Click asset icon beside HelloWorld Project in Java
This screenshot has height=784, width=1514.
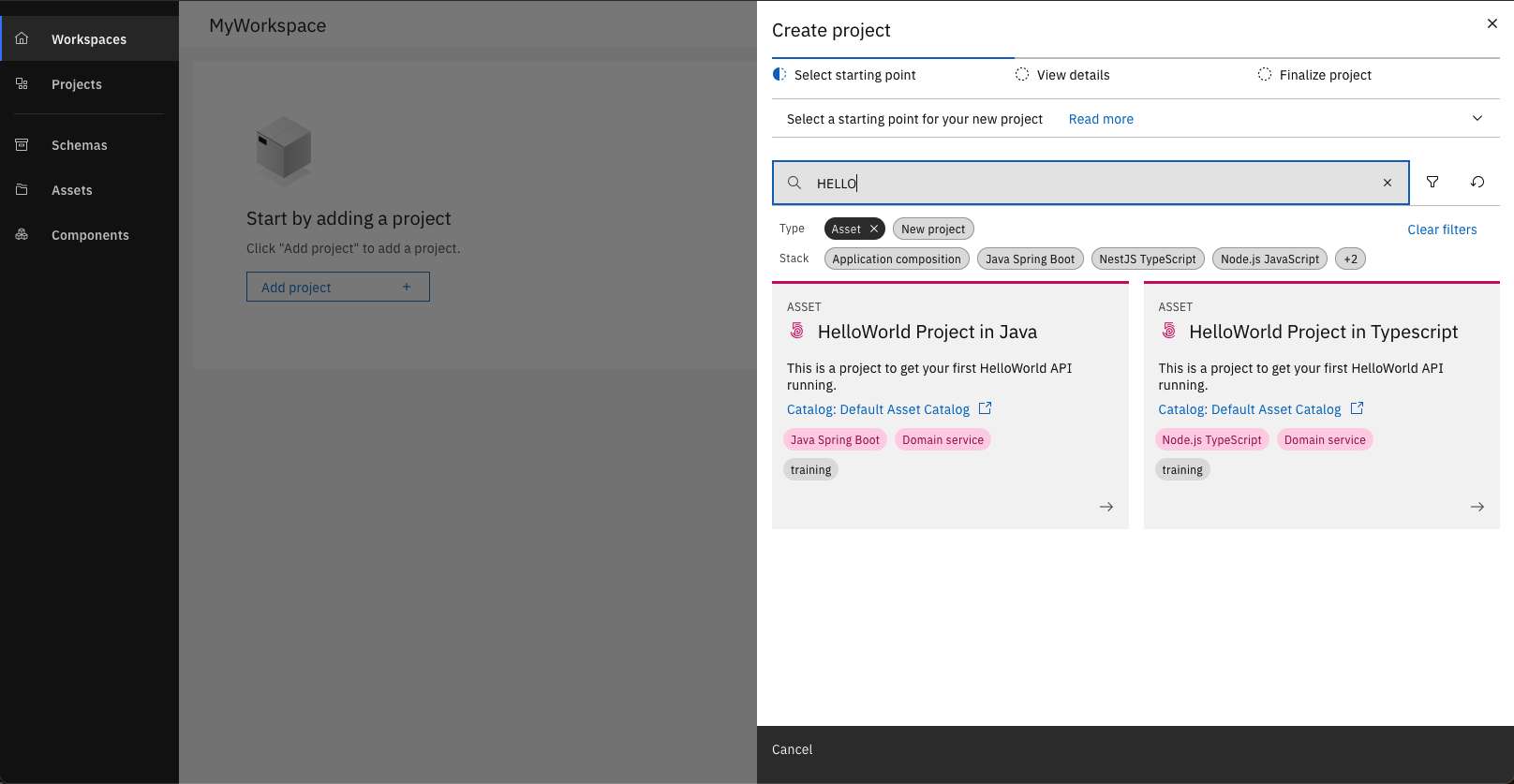point(797,331)
